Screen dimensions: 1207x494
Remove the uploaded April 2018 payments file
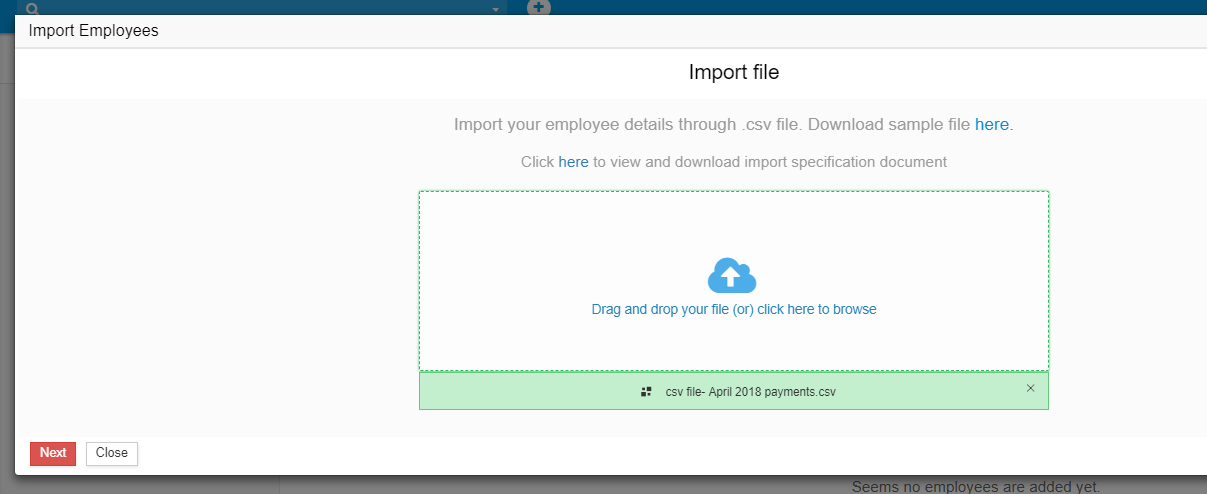pyautogui.click(x=1030, y=388)
